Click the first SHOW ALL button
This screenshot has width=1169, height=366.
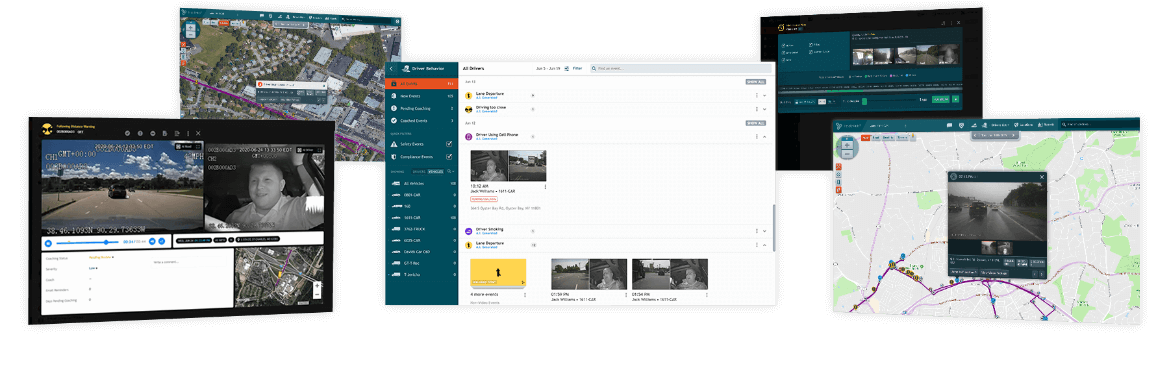click(755, 81)
